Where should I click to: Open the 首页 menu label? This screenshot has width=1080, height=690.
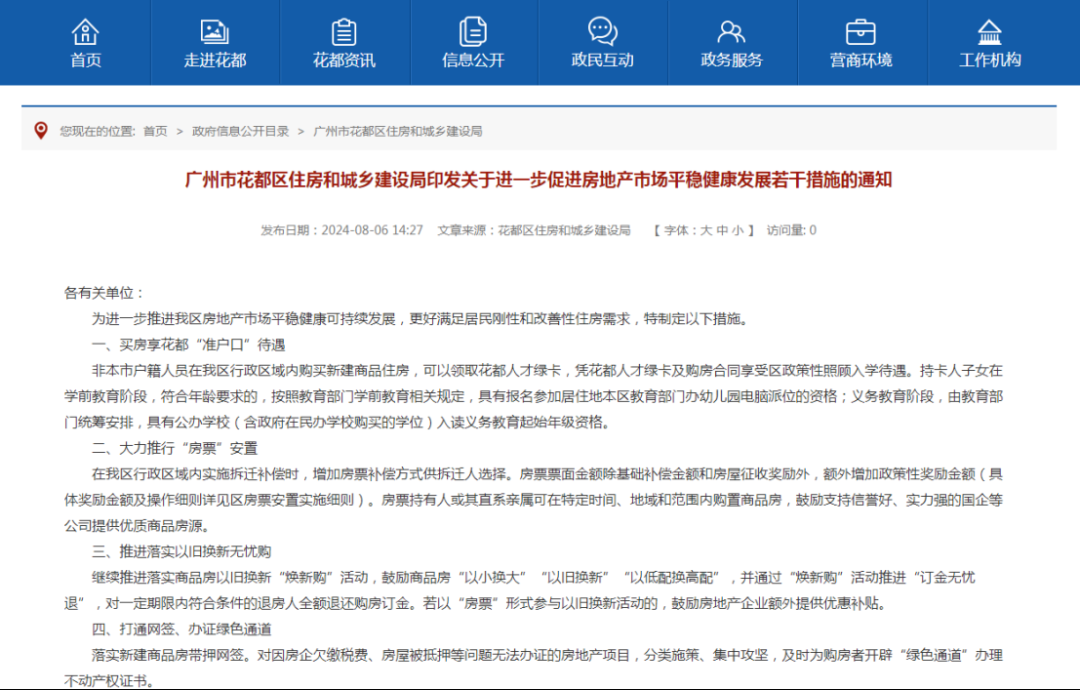click(85, 61)
